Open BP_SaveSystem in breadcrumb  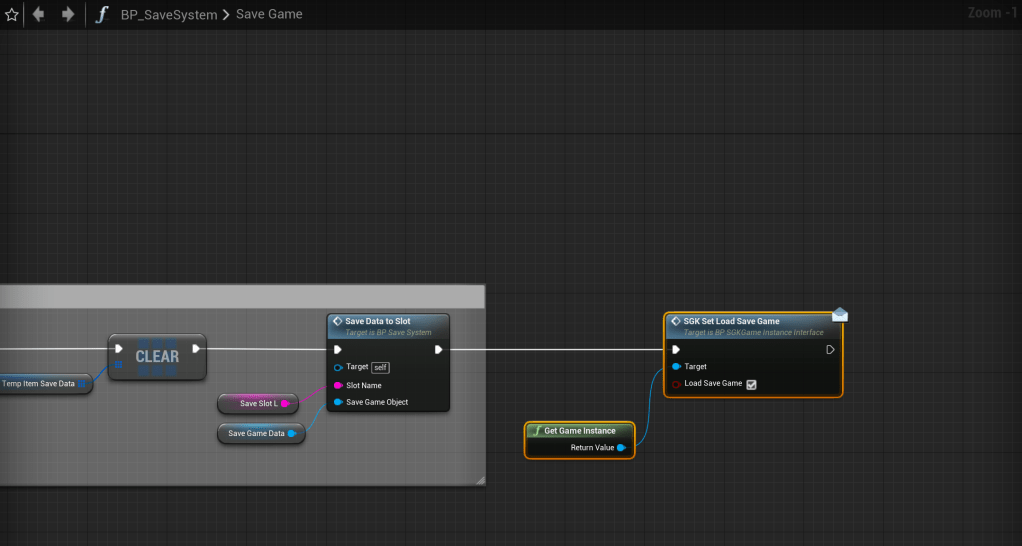pos(168,15)
